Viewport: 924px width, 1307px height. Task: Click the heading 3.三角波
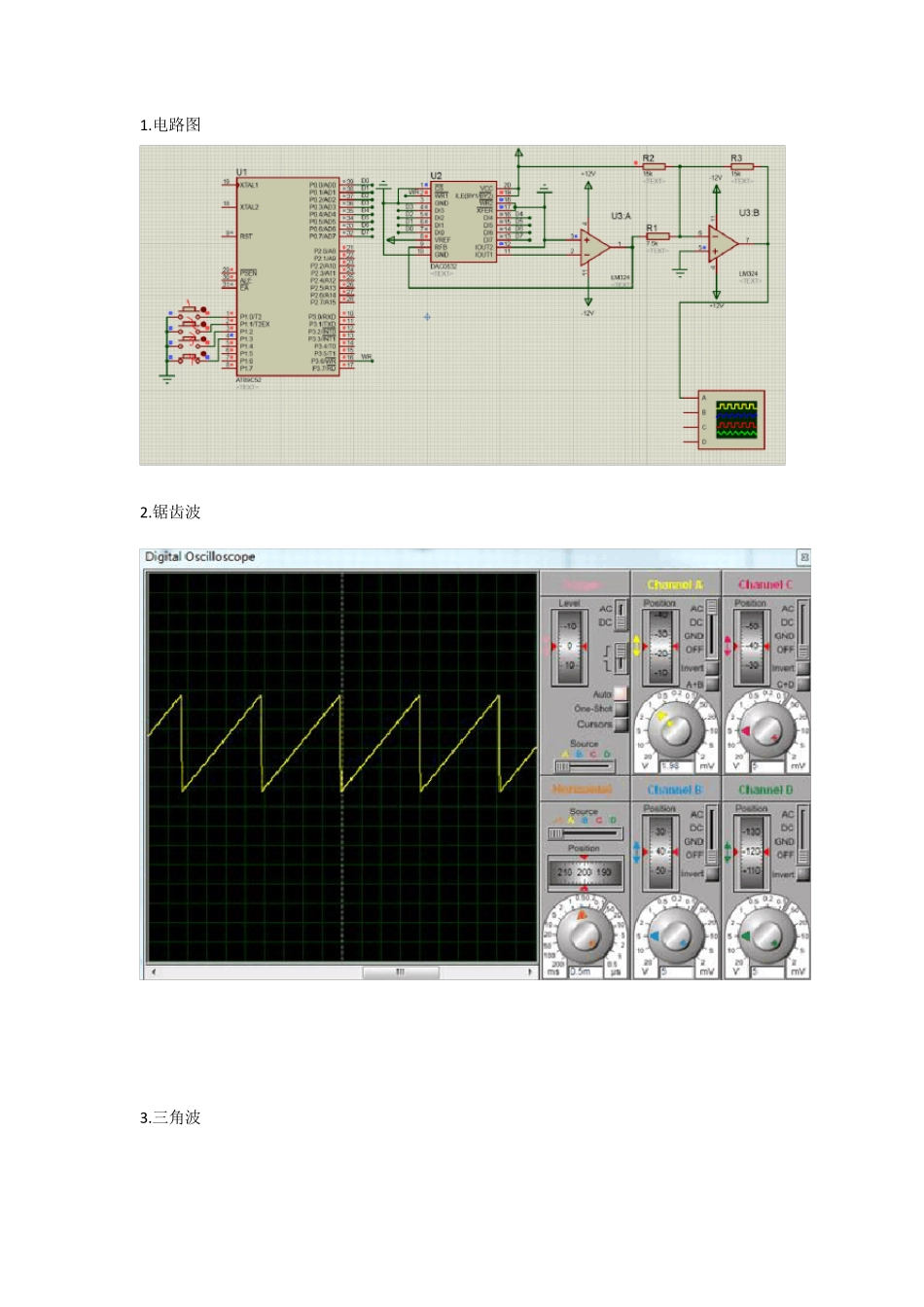(170, 1117)
